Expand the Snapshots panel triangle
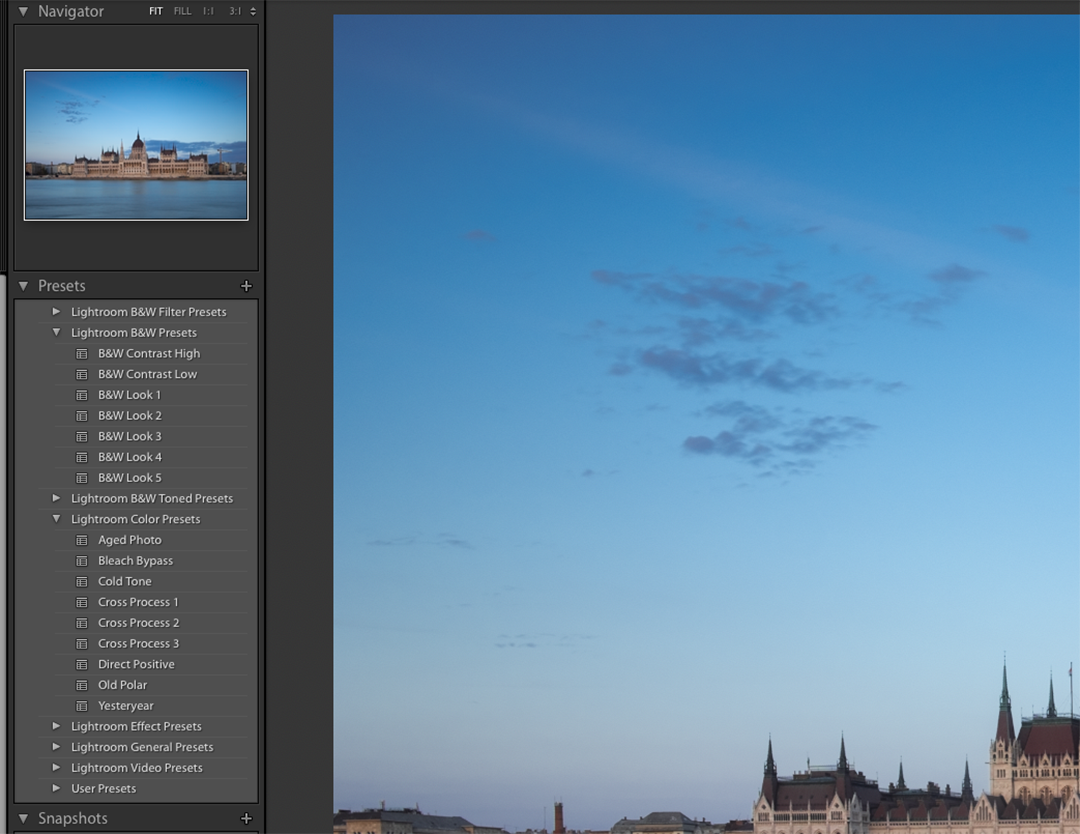This screenshot has width=1080, height=834. [x=23, y=818]
